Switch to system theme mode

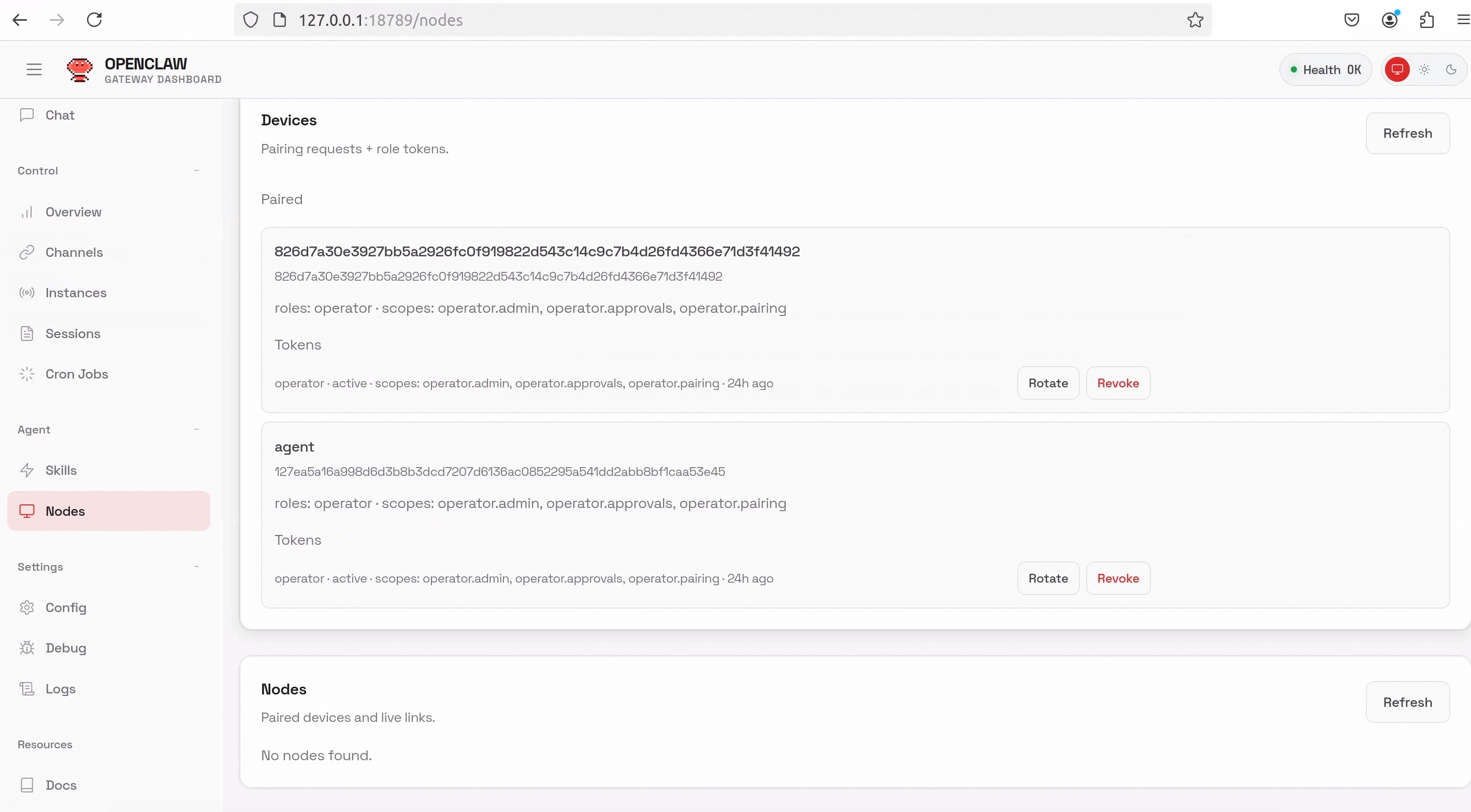(x=1397, y=70)
